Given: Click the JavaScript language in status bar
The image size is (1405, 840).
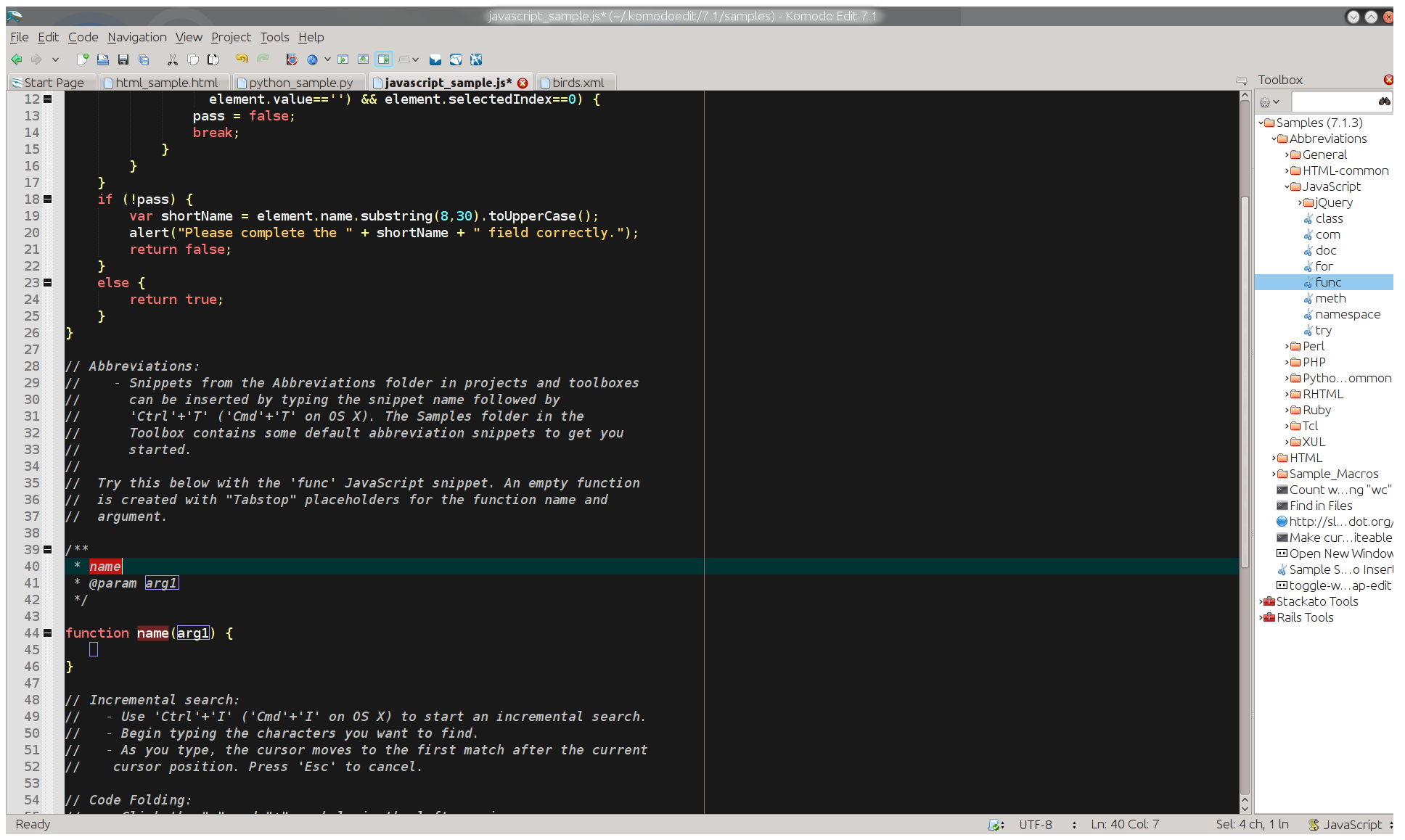Looking at the screenshot, I should coord(1351,825).
